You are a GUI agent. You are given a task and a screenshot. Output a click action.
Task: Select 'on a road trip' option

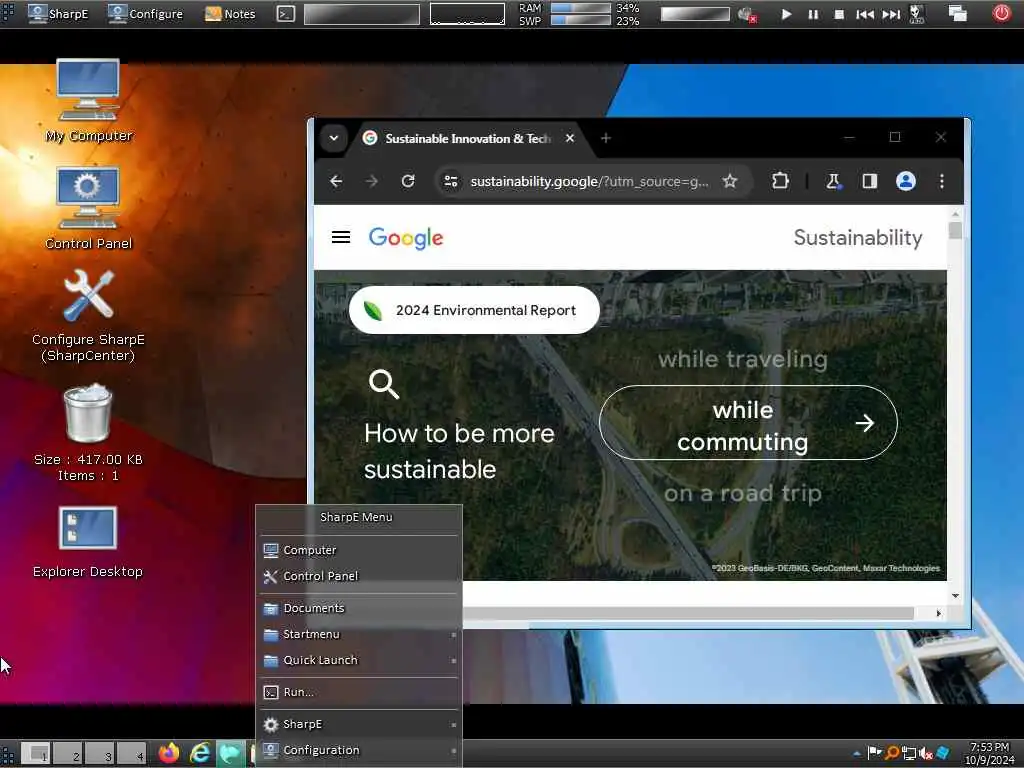click(x=743, y=493)
